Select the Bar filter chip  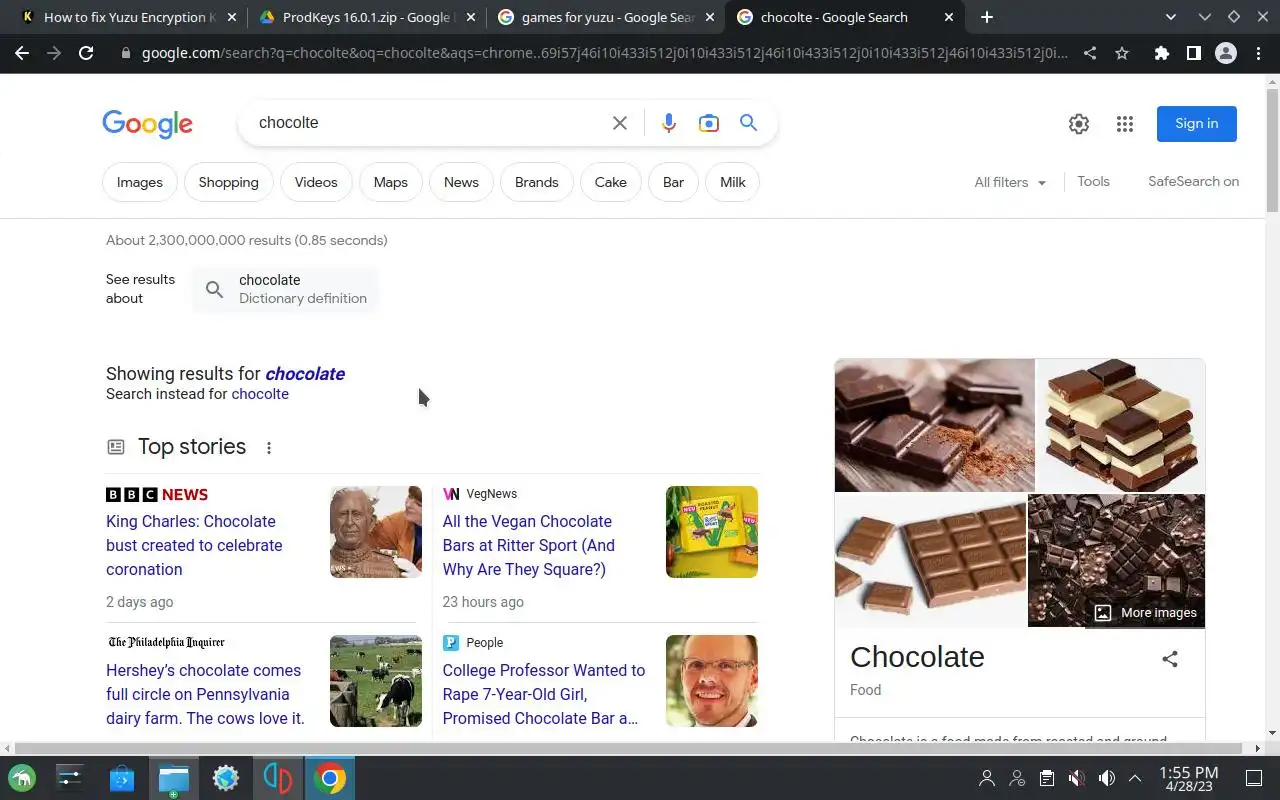pos(673,182)
